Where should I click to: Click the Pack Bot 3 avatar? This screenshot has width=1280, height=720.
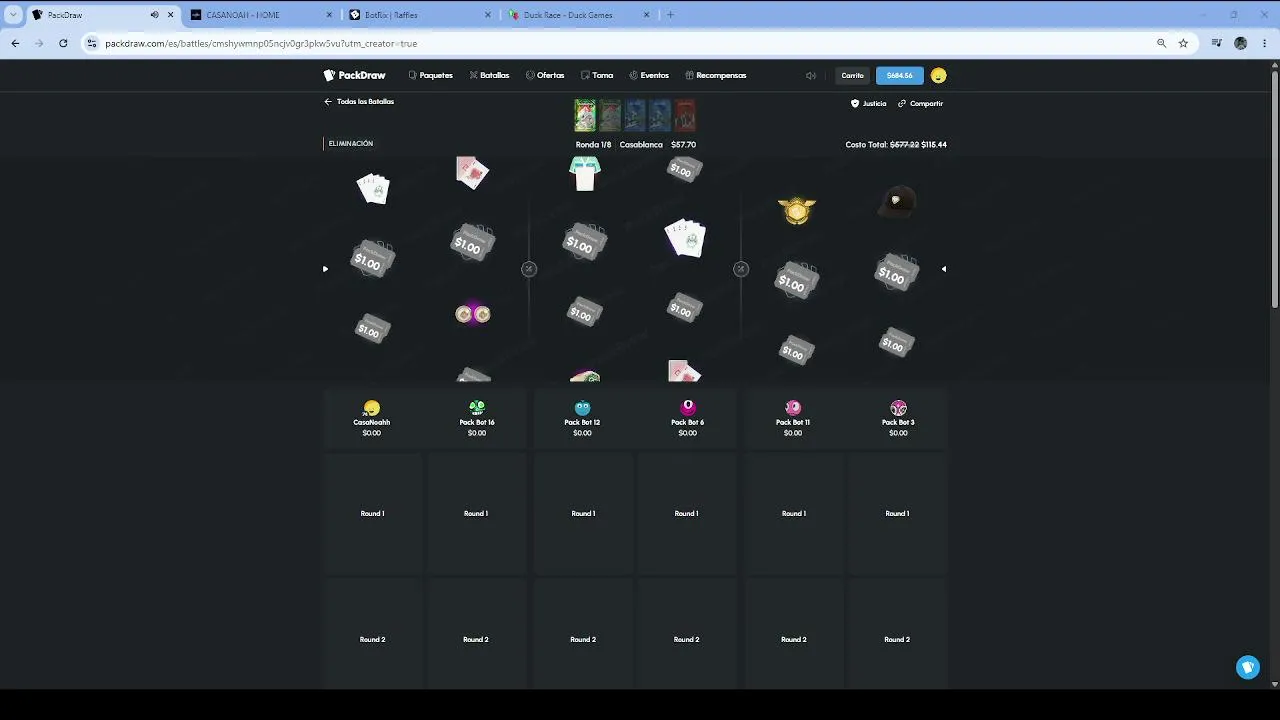point(898,408)
